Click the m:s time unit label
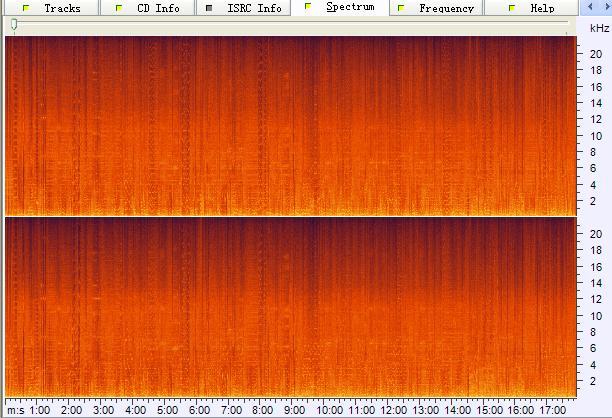Image resolution: width=612 pixels, height=418 pixels. (16, 411)
